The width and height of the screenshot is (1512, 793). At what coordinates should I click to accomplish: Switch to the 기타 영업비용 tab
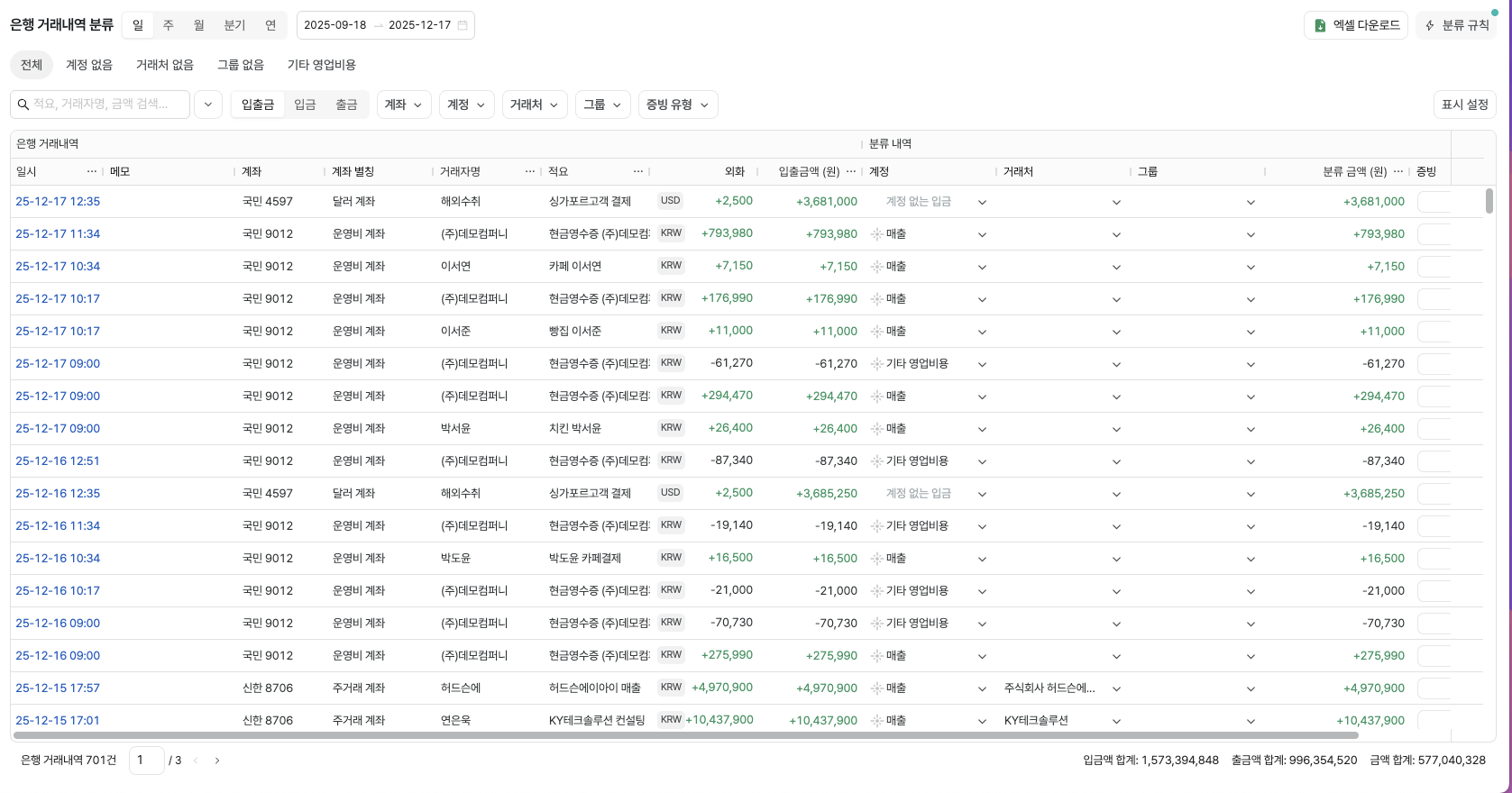click(321, 65)
